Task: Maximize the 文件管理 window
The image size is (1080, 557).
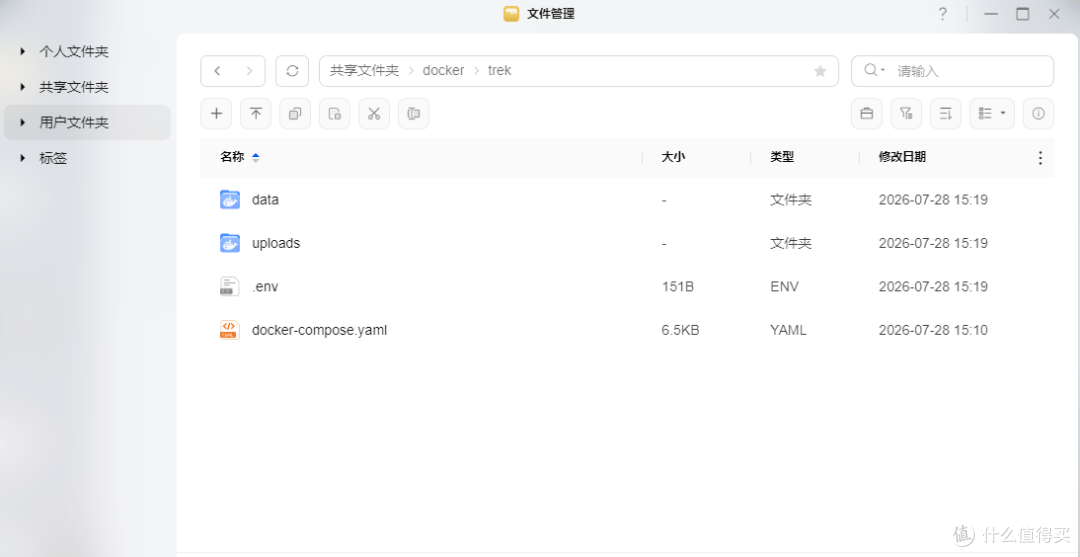Action: pyautogui.click(x=1022, y=14)
